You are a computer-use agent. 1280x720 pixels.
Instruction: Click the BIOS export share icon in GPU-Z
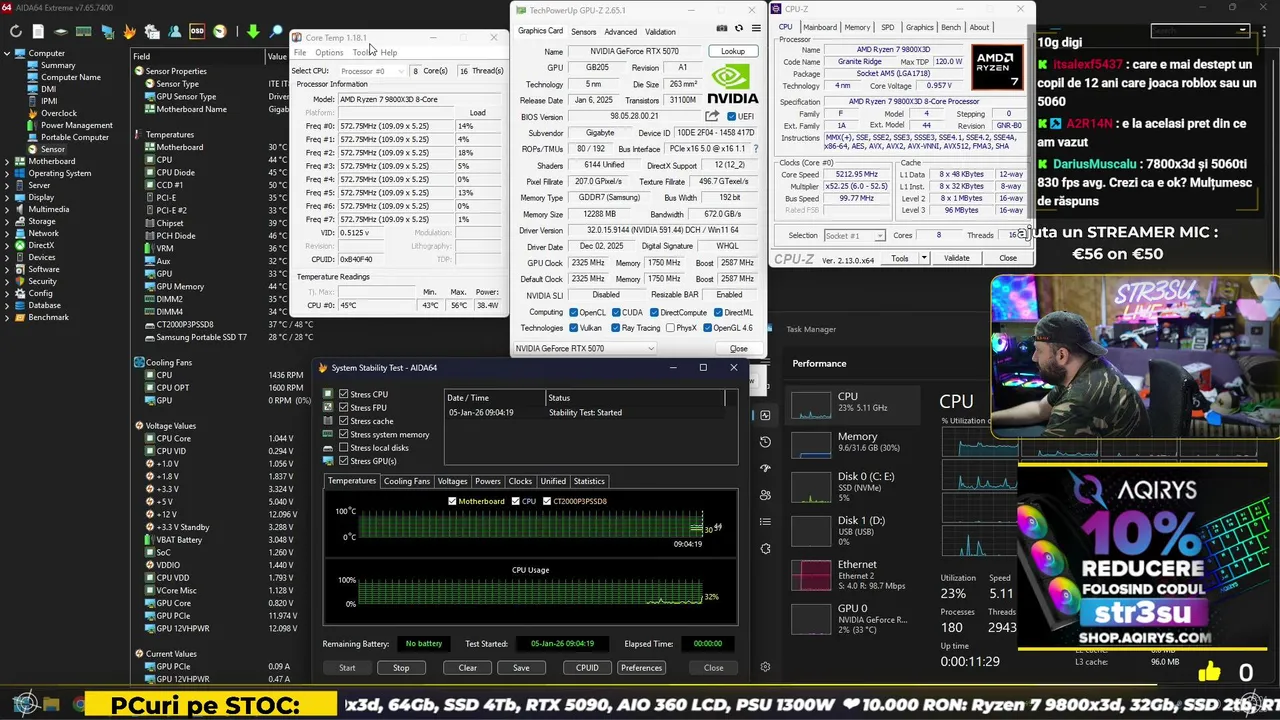[712, 117]
